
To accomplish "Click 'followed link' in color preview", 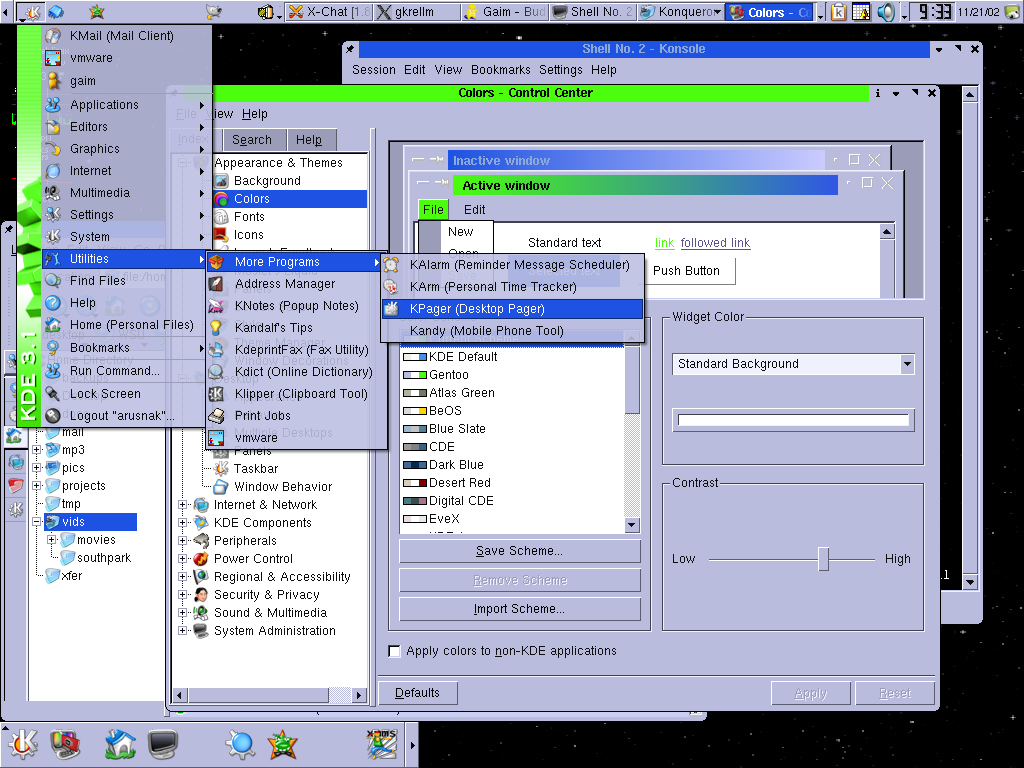I will point(715,243).
